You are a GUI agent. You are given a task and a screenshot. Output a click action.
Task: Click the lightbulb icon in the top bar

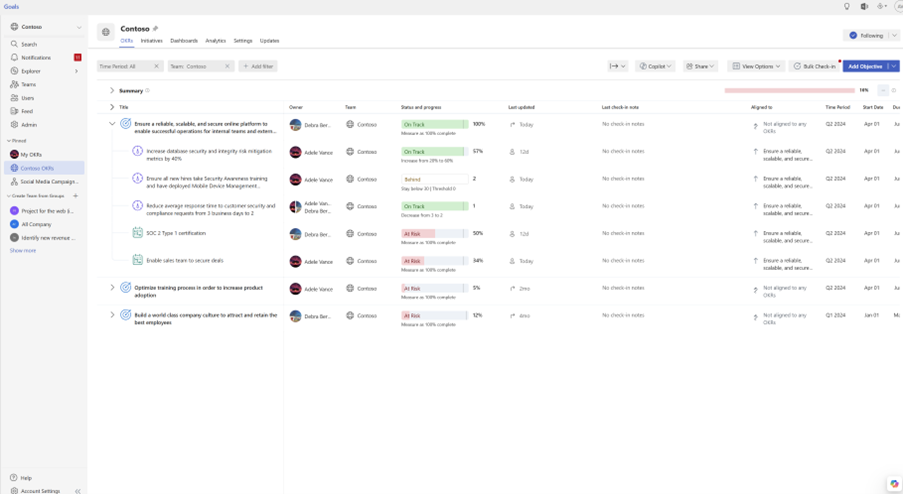pyautogui.click(x=847, y=7)
